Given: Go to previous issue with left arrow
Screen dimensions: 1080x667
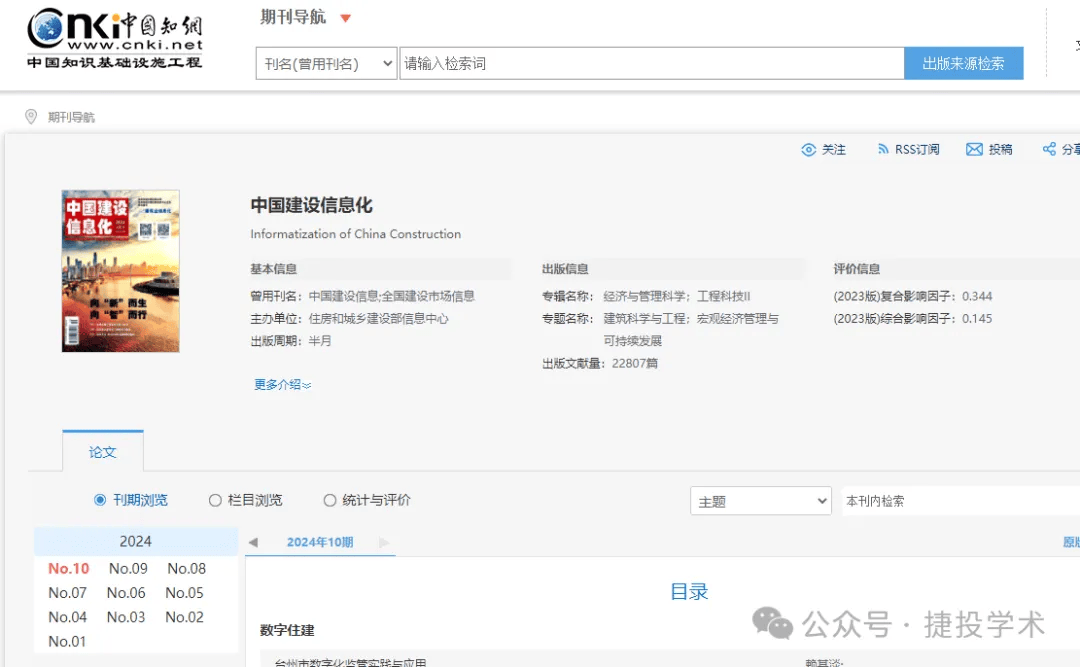Looking at the screenshot, I should pyautogui.click(x=253, y=542).
